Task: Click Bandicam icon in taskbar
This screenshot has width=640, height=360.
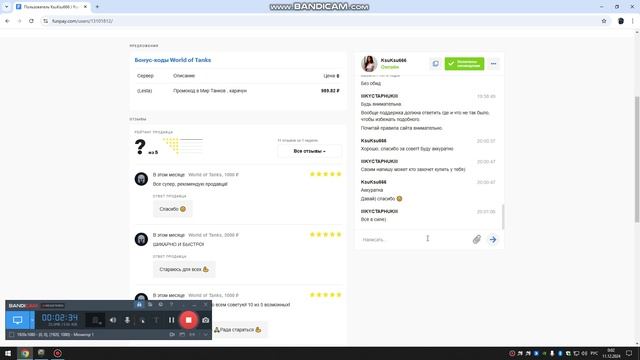Action: click(x=58, y=353)
